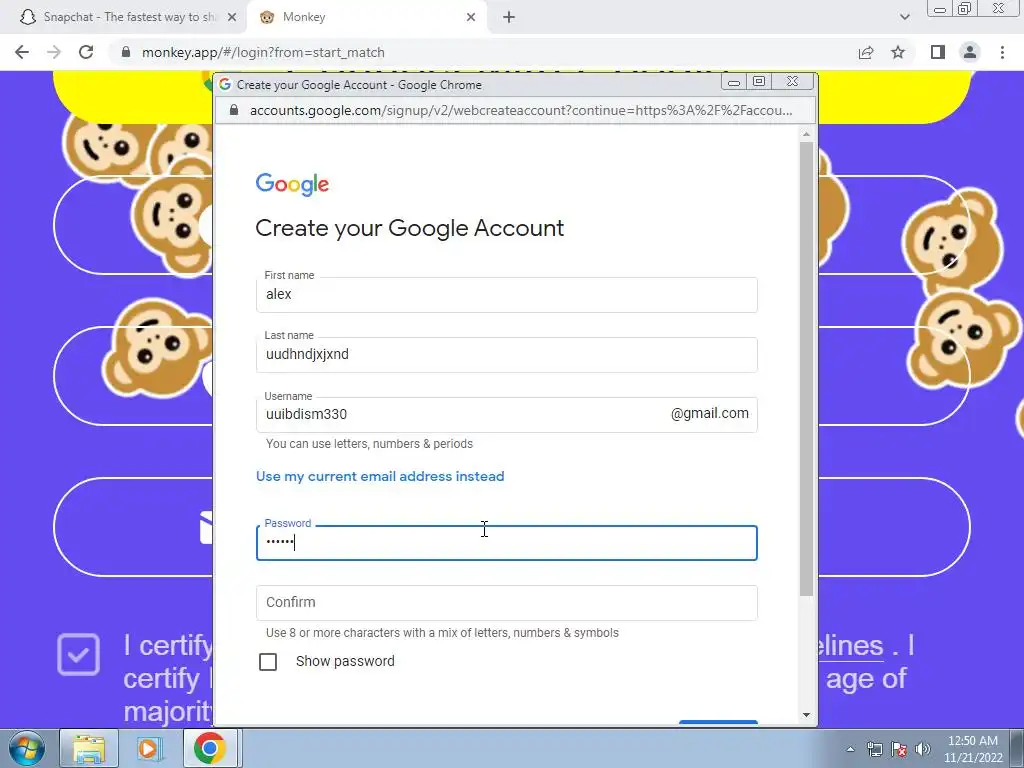The width and height of the screenshot is (1024, 768).
Task: Enable the Show password checkbox
Action: click(268, 662)
